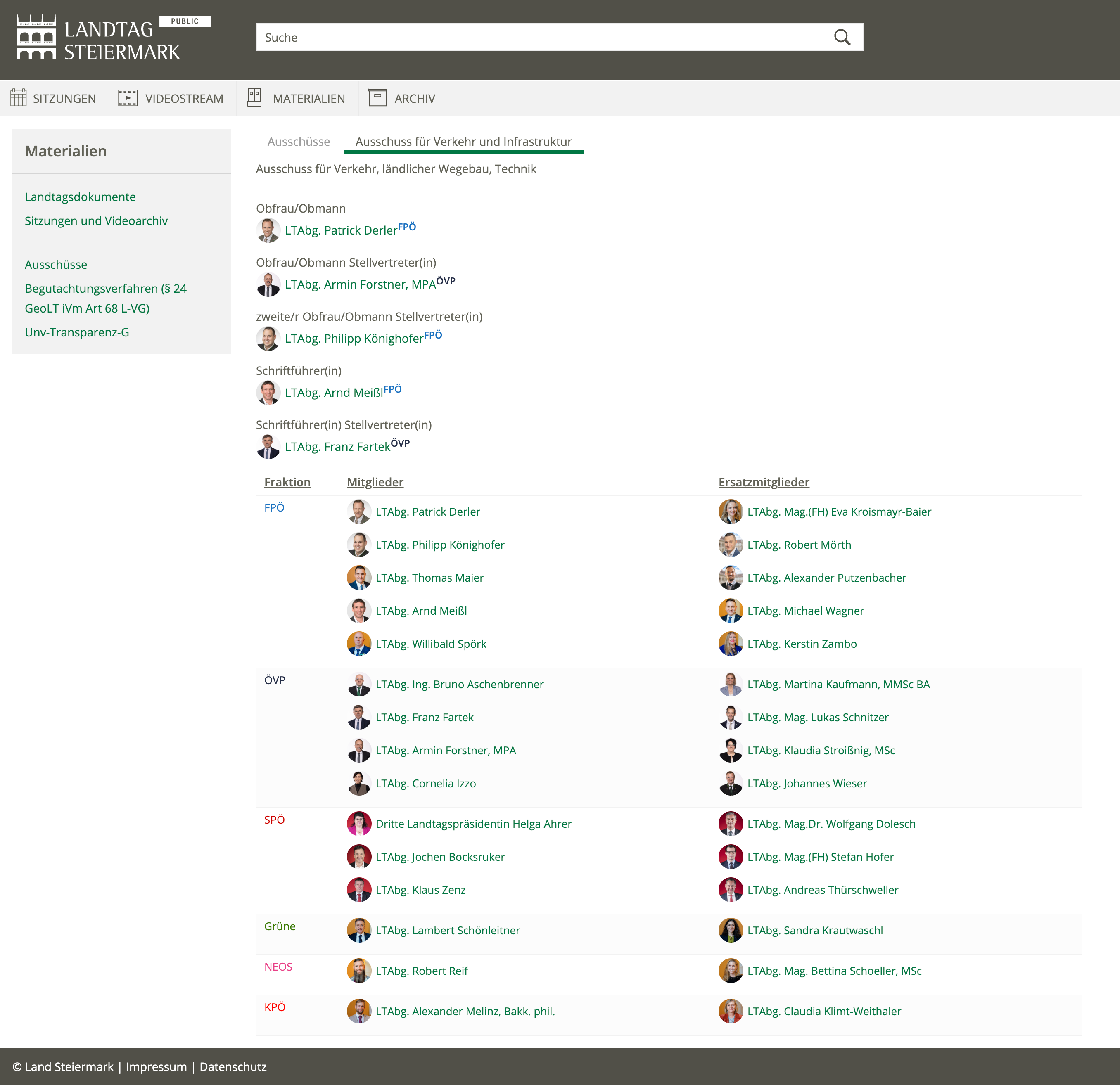Select Ausschuss für Verkehr und Infrastruktur tab
1120x1085 pixels.
[463, 142]
